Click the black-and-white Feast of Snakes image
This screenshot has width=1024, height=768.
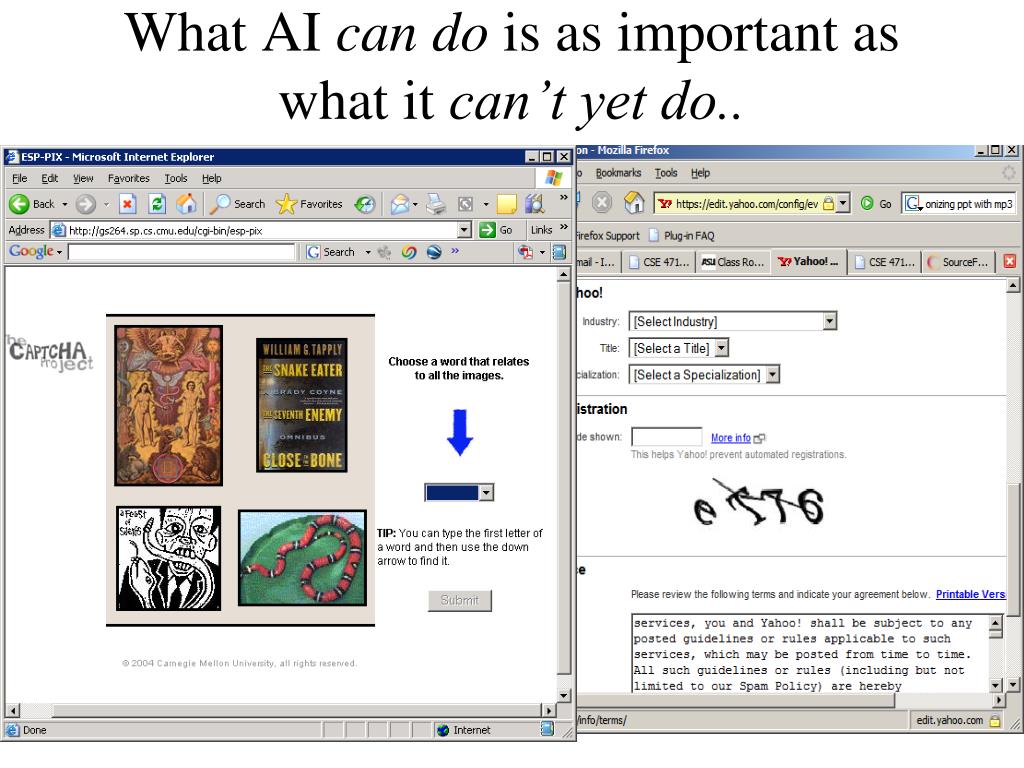[168, 558]
